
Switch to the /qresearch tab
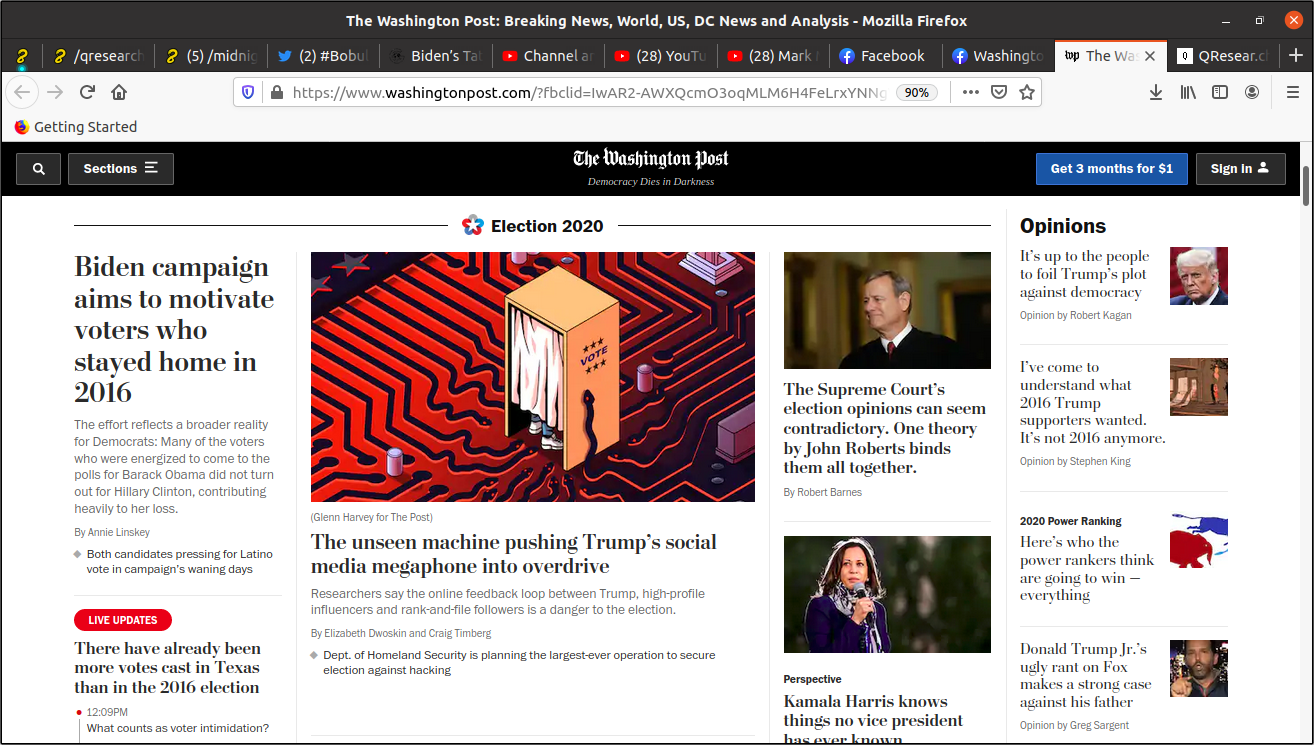(x=98, y=56)
